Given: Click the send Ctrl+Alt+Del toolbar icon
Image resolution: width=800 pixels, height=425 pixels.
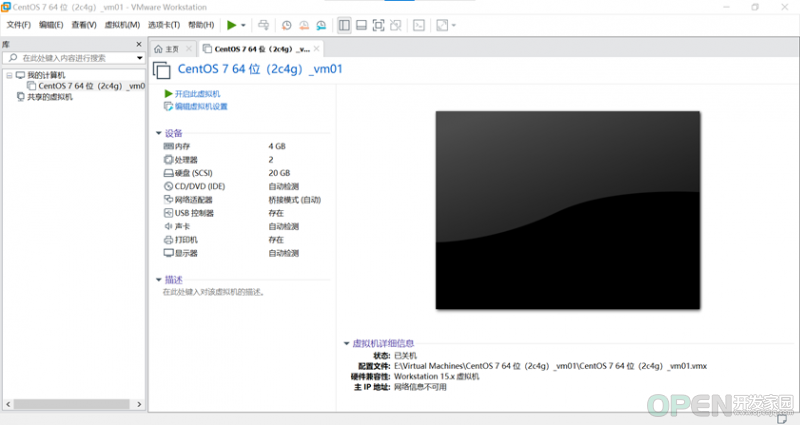Looking at the screenshot, I should [x=263, y=25].
